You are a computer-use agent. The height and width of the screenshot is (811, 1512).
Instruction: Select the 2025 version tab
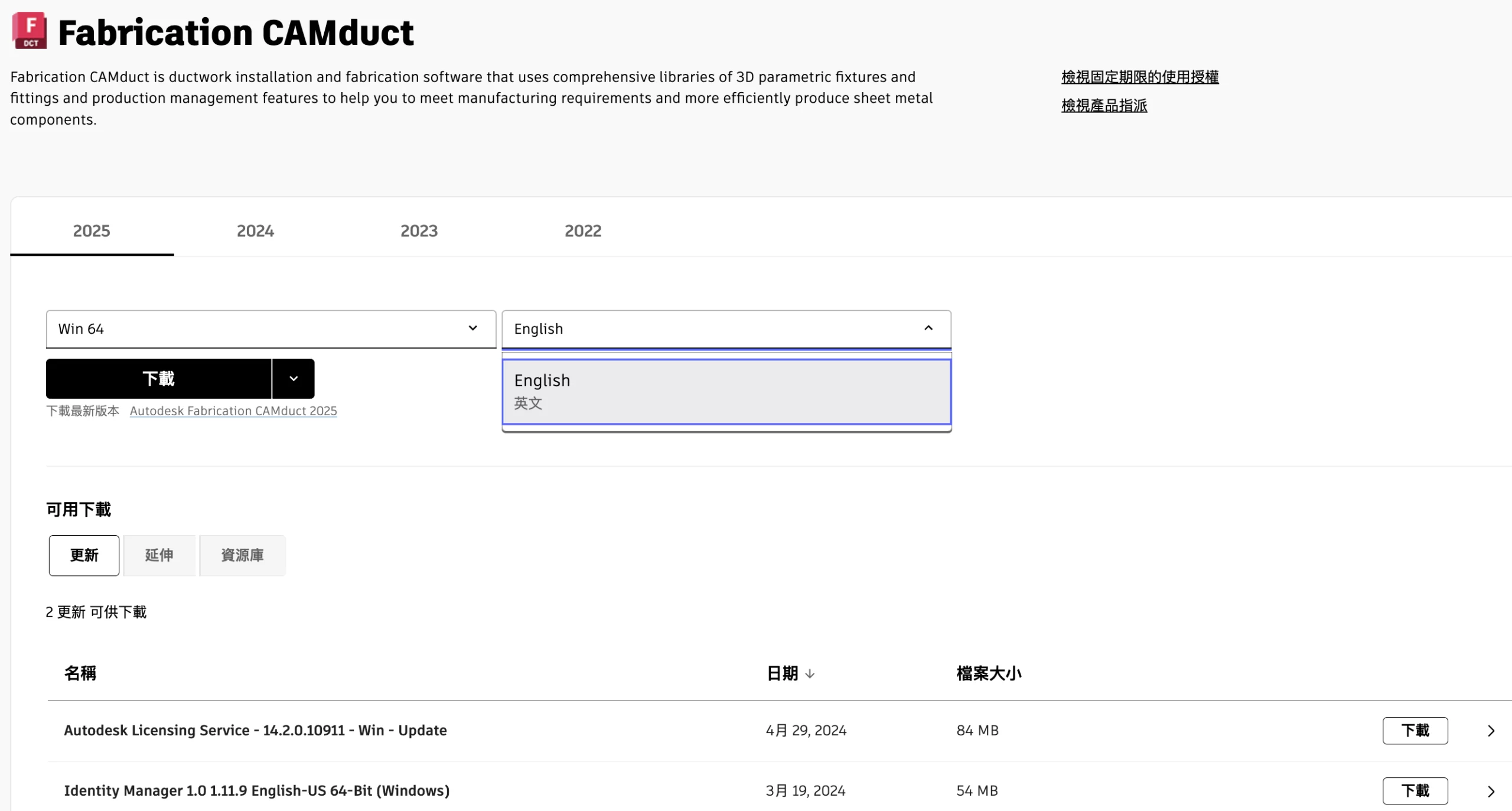click(x=92, y=231)
